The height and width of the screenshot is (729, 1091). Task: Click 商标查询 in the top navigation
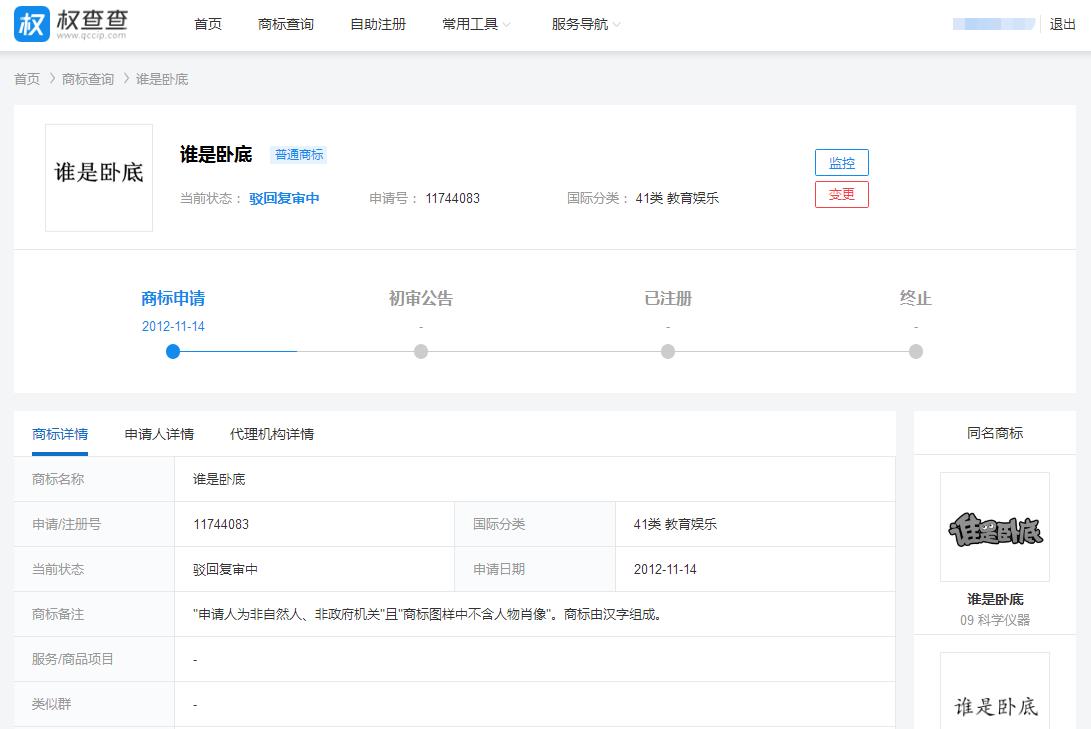coord(284,24)
